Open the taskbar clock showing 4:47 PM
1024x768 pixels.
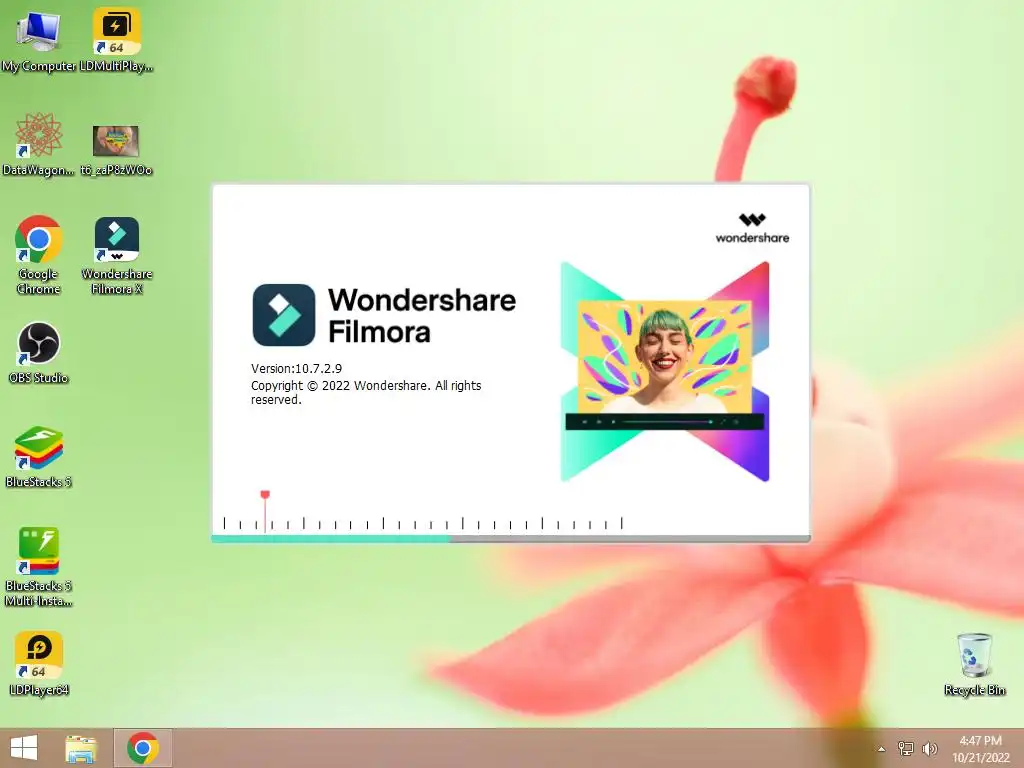[980, 749]
